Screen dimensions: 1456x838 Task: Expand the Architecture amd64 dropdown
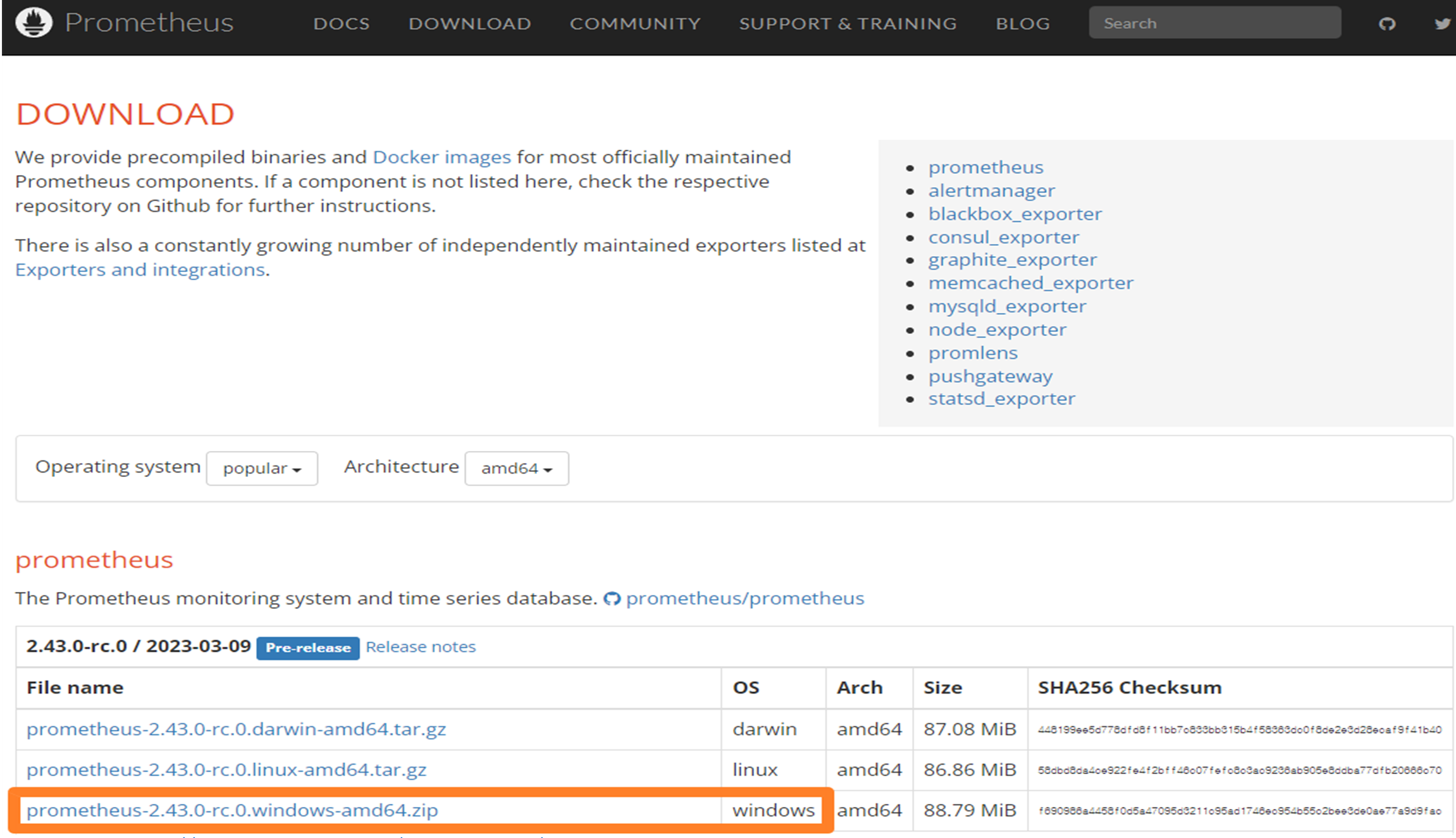tap(516, 469)
